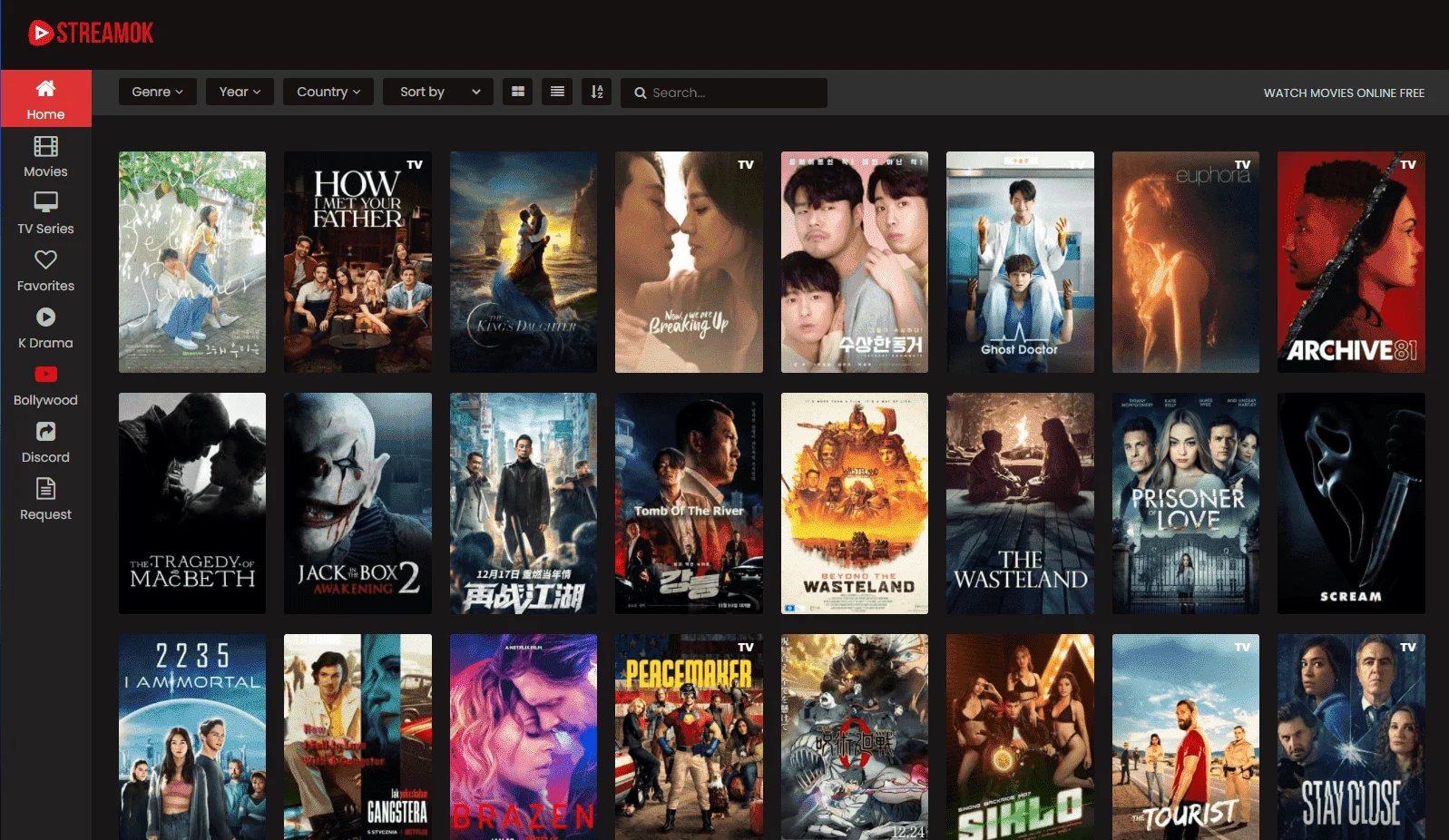Open Brazen poster
The height and width of the screenshot is (840, 1449).
coord(524,737)
